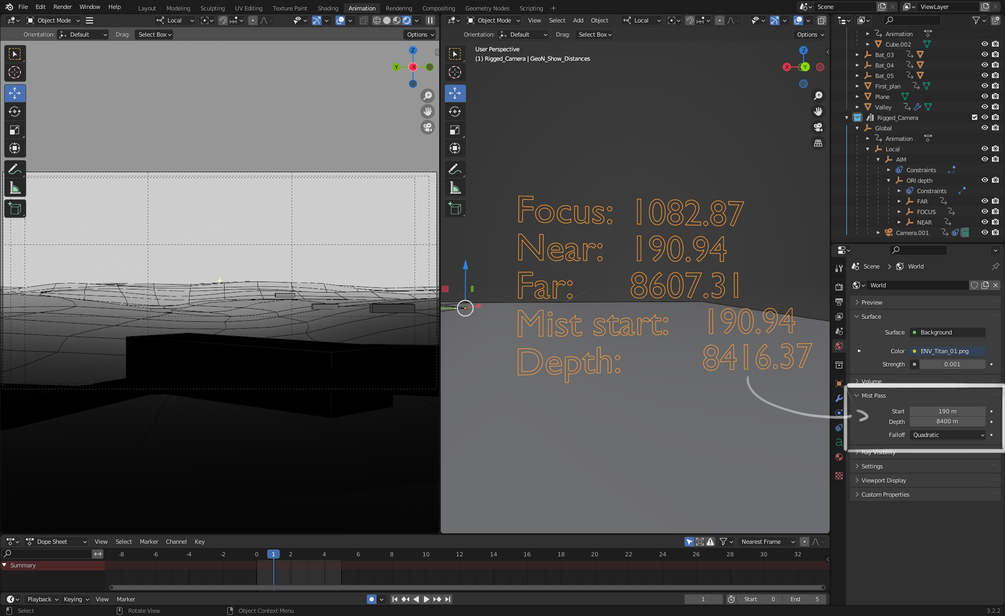The width and height of the screenshot is (1005, 616).
Task: Toggle Only Show Selected in Dope Sheet
Action: (689, 542)
